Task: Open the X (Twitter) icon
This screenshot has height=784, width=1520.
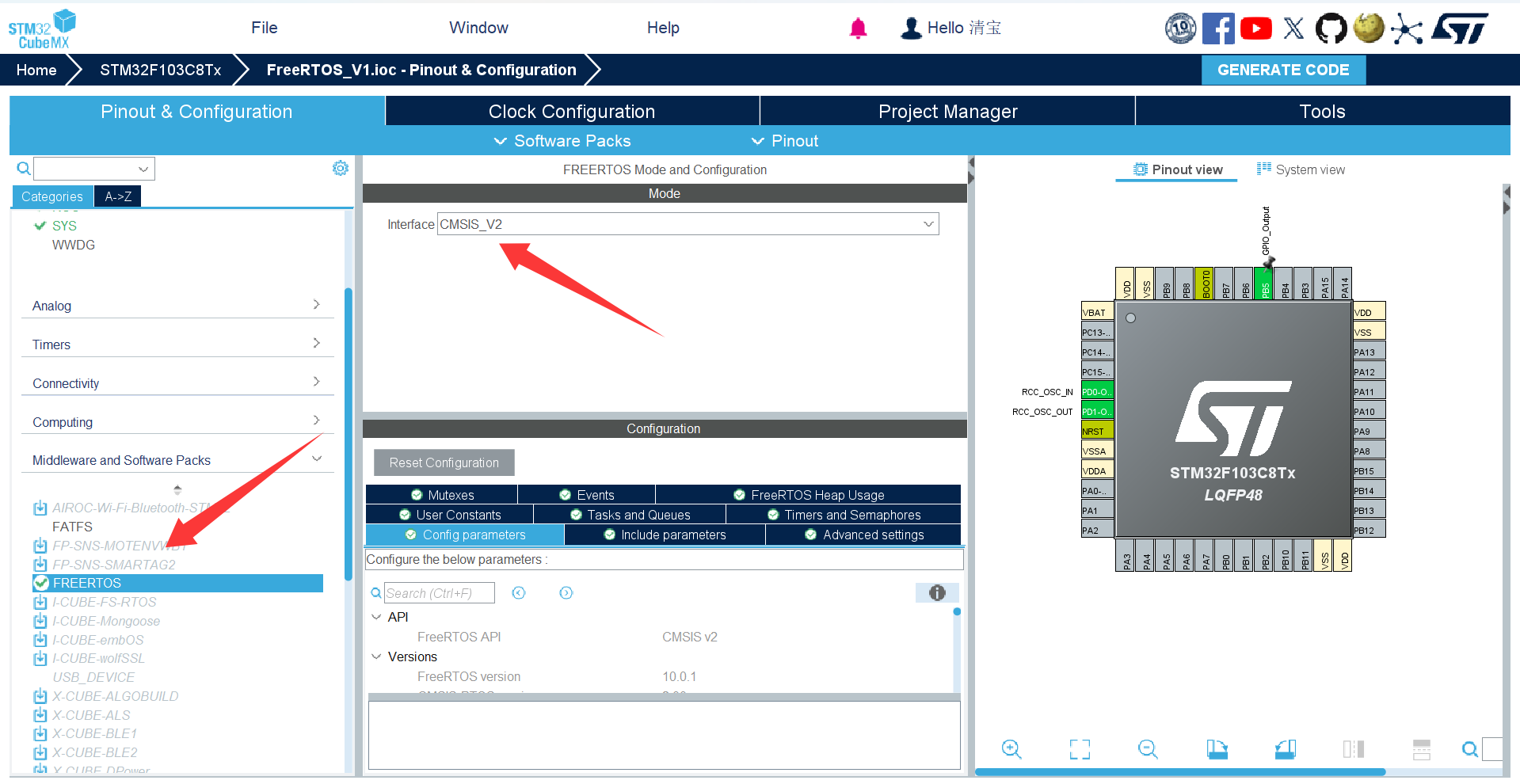Action: coord(1293,29)
